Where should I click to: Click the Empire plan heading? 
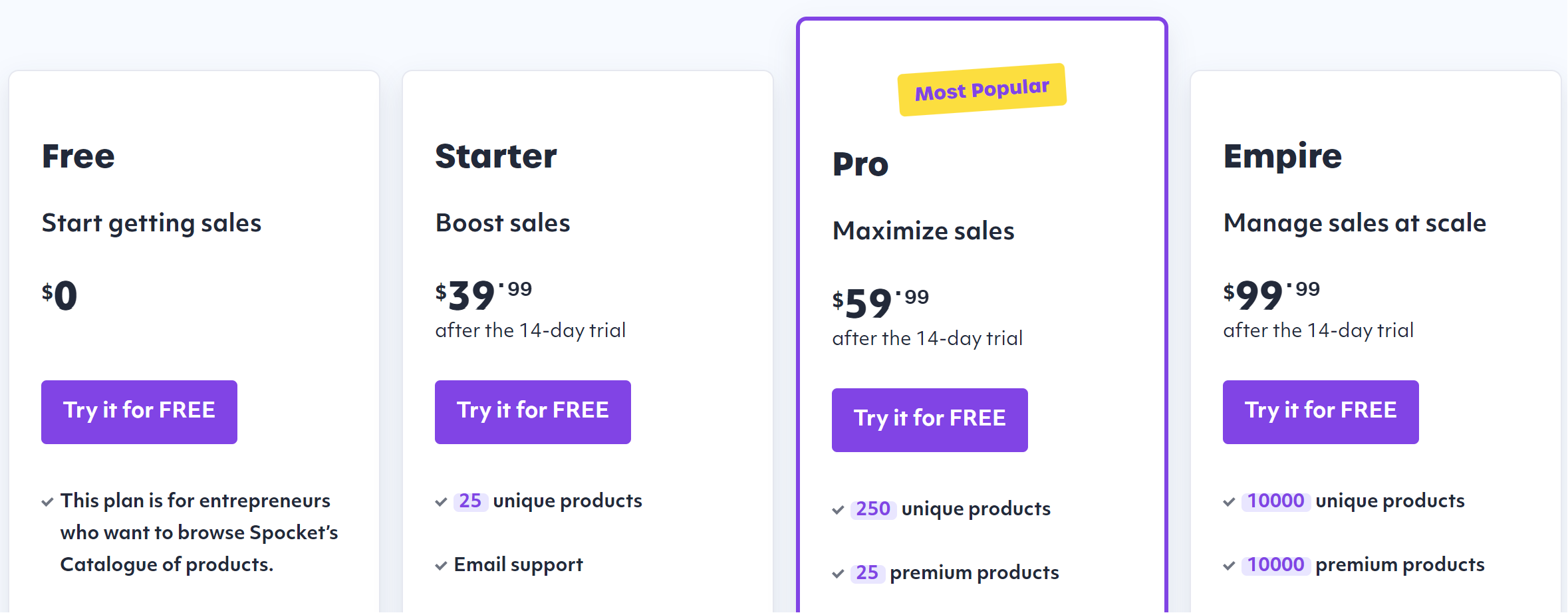[1283, 156]
